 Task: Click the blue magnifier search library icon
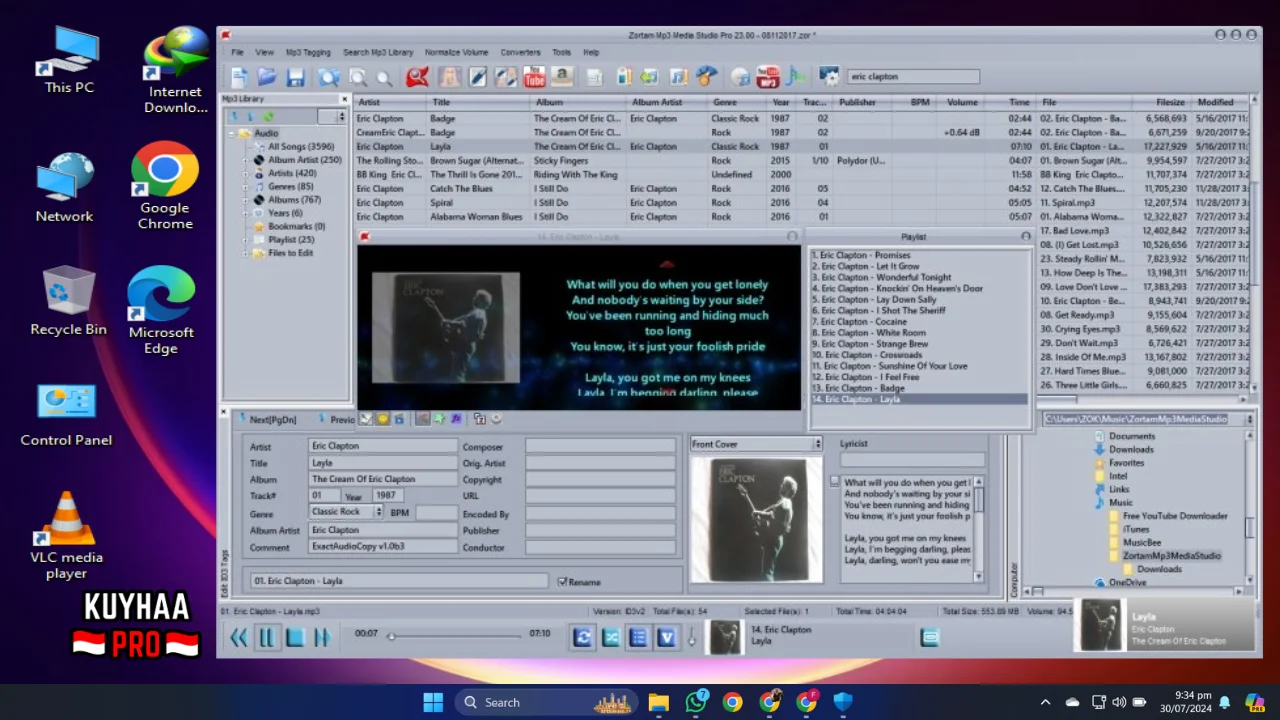pyautogui.click(x=328, y=77)
